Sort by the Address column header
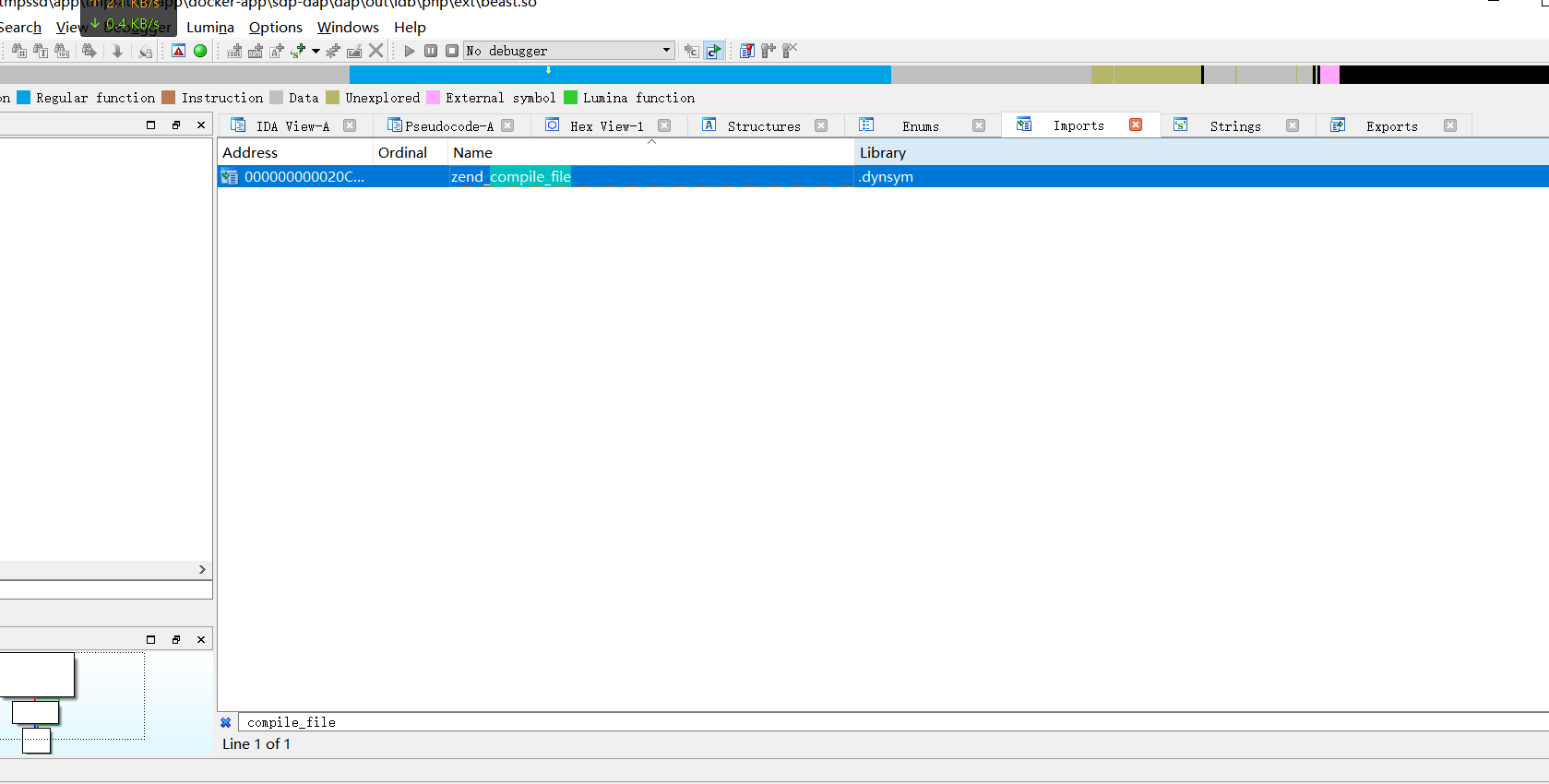 (x=295, y=152)
